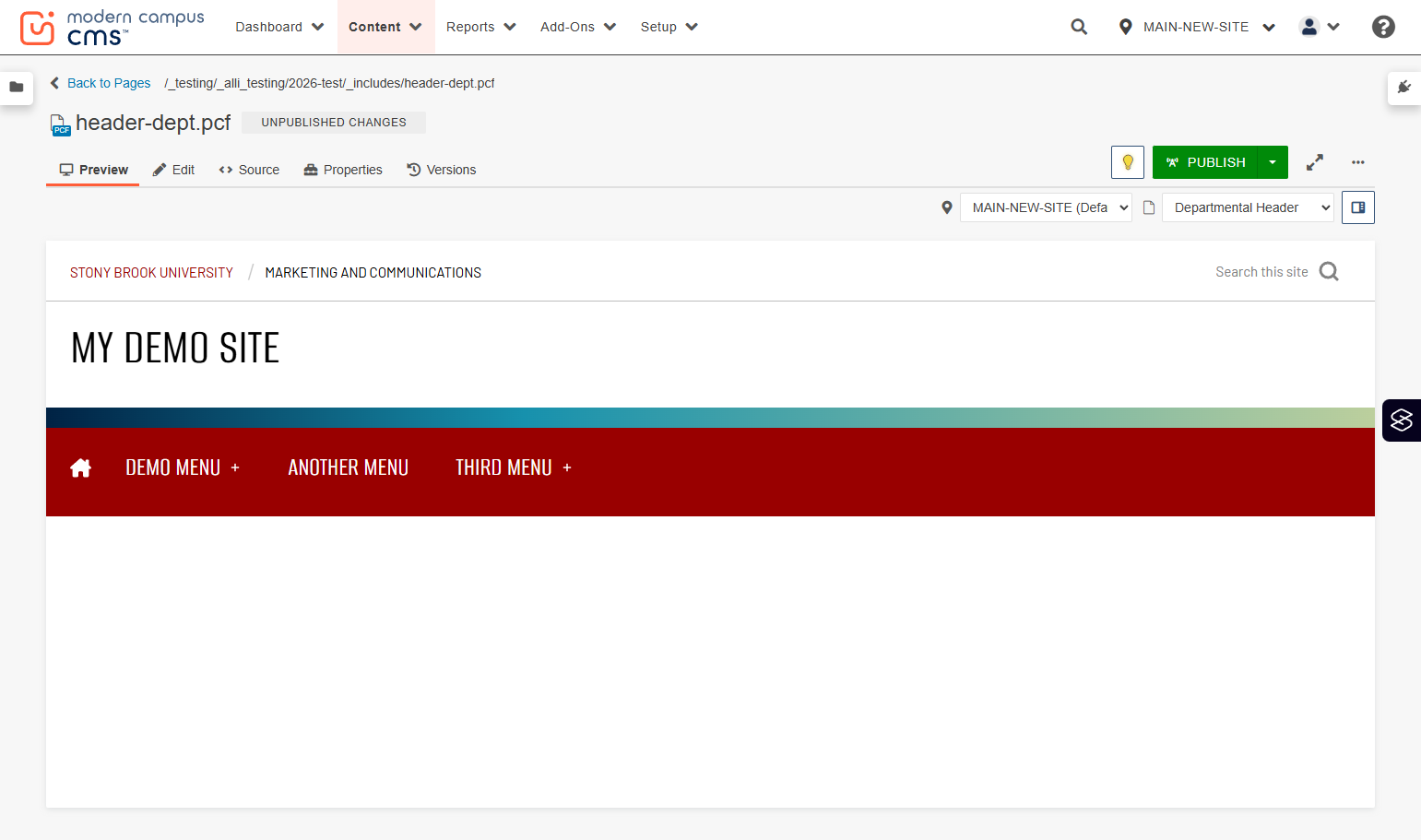Open the Departmental Header output selector
This screenshot has width=1421, height=840.
[1248, 207]
